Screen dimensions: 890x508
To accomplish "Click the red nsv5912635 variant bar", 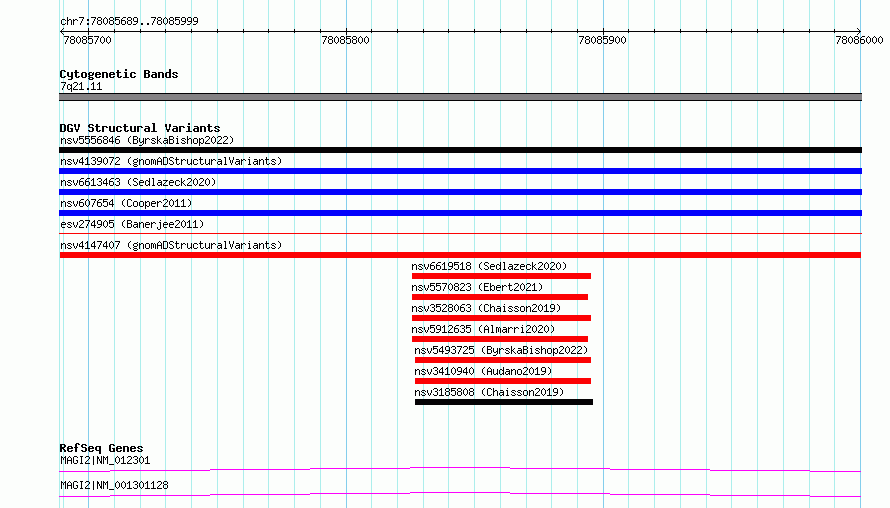I will pyautogui.click(x=500, y=339).
